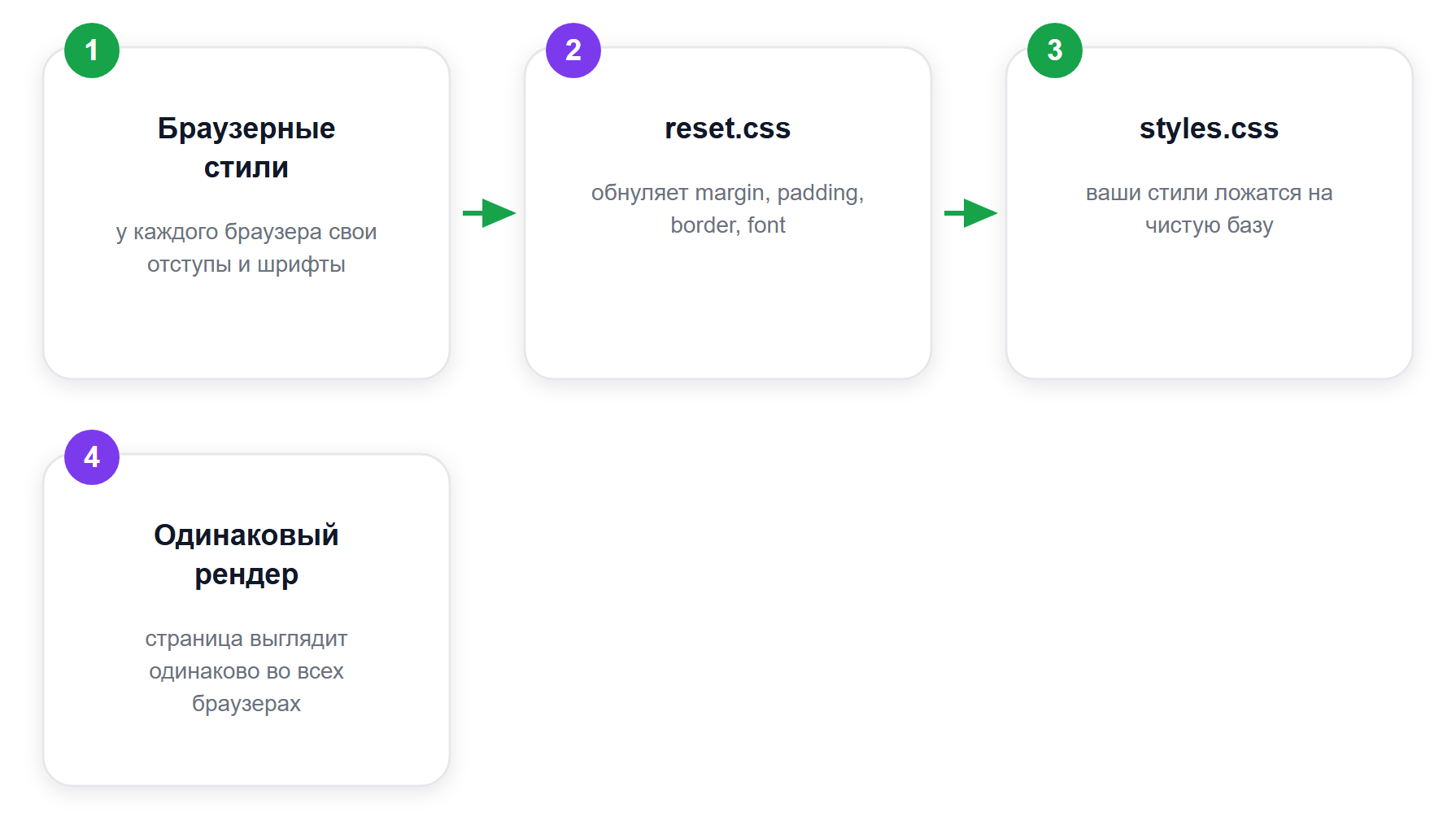Select the styles.css card title
Image resolution: width=1456 pixels, height=834 pixels.
1210,128
